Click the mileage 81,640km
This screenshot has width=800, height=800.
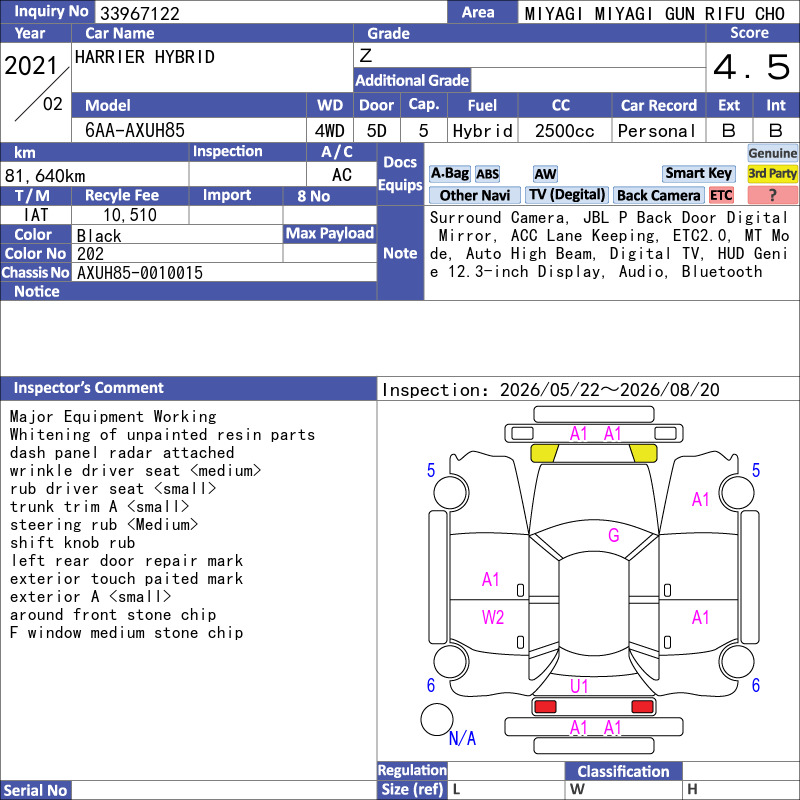coord(45,176)
